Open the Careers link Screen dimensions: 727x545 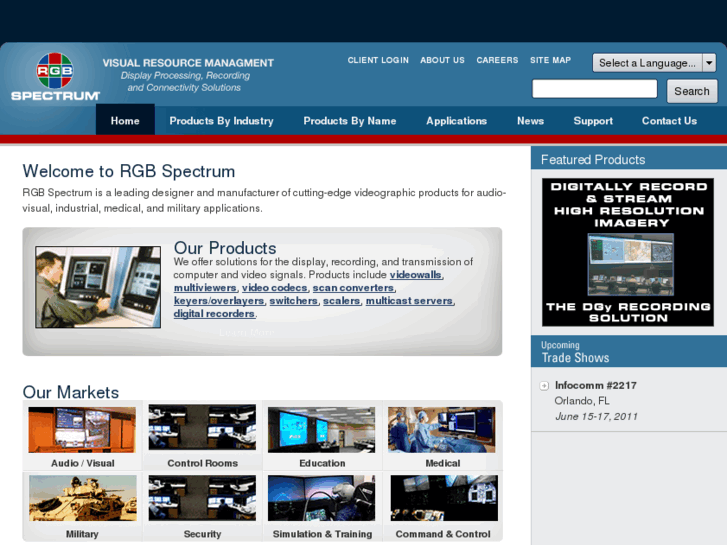click(x=497, y=60)
